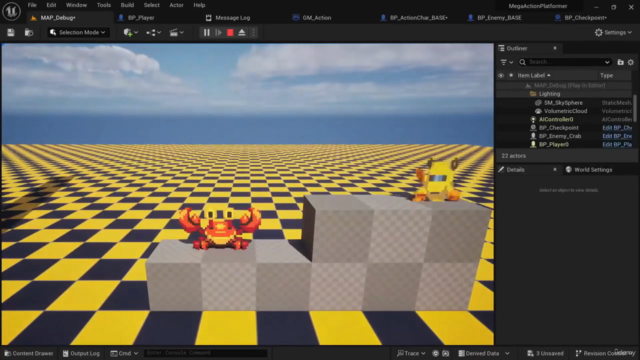The image size is (640, 360).
Task: Click the browse content folder icon
Action: [29, 32]
